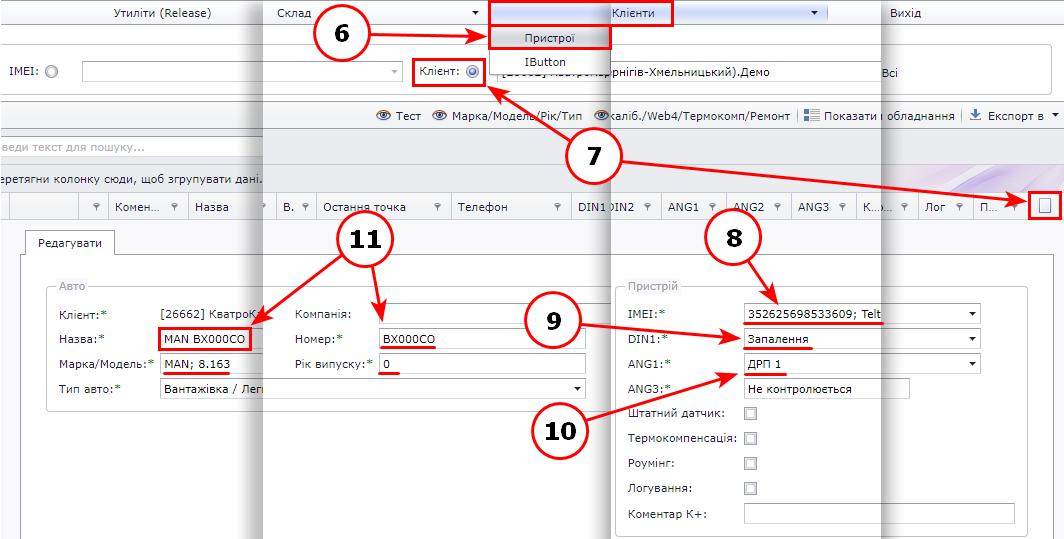Screen dimensions: 1064x539
Task: Open filter on DIN2 column
Action: tap(648, 207)
